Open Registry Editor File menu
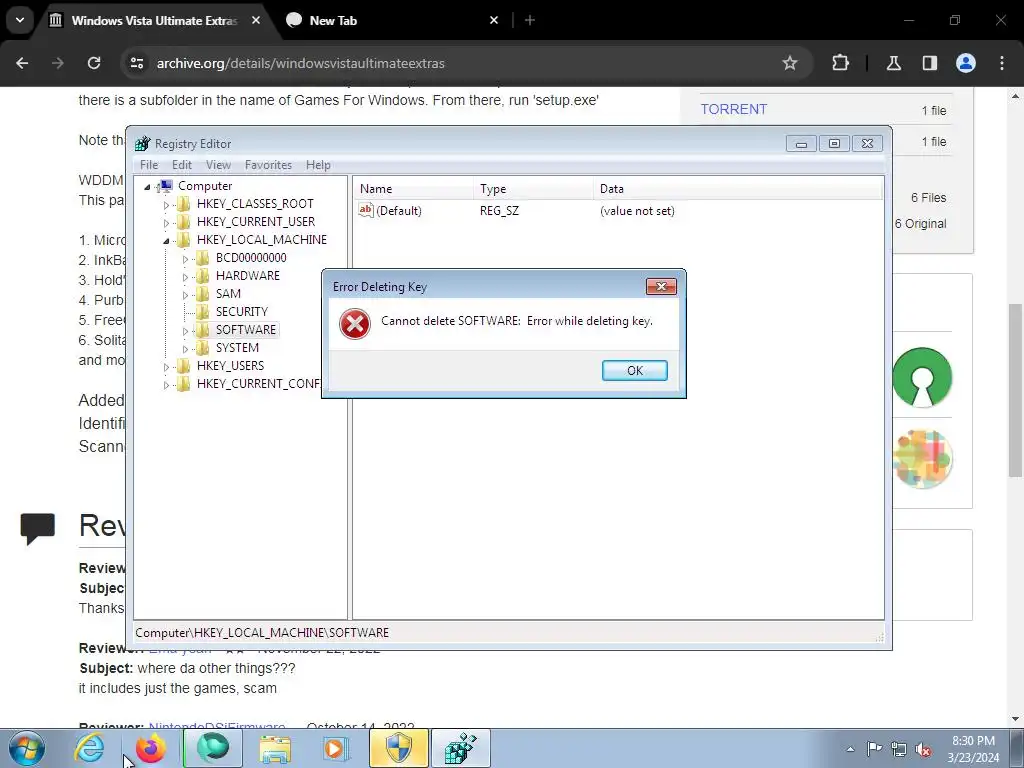The image size is (1024, 768). tap(149, 165)
